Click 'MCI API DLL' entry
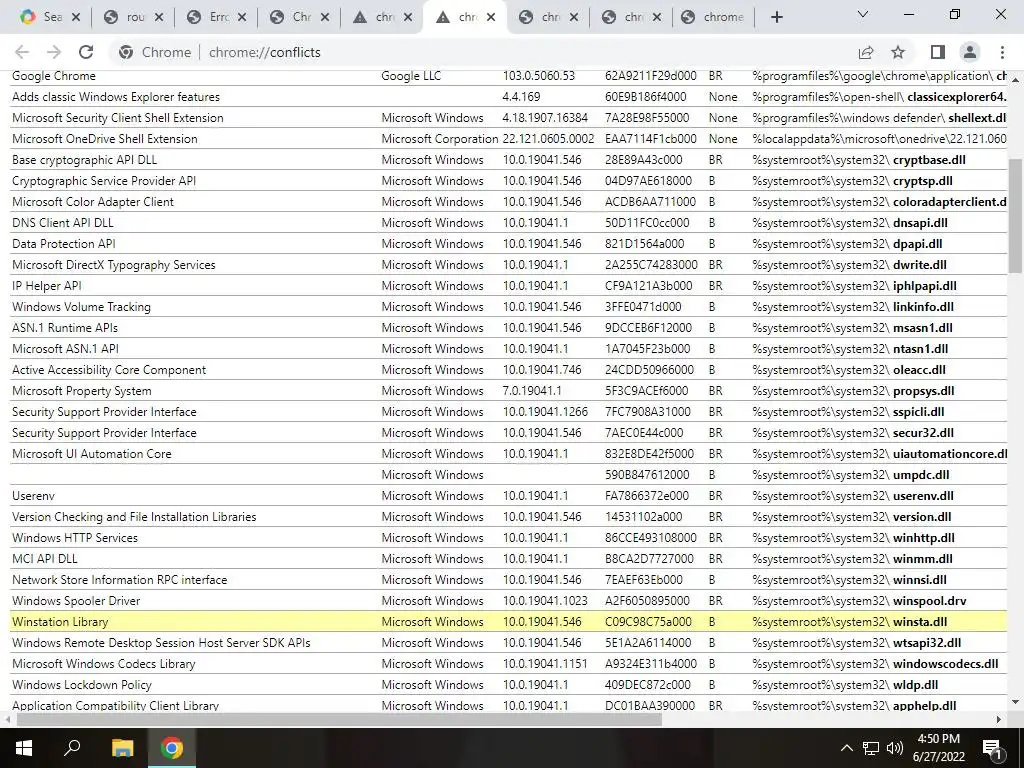Image resolution: width=1024 pixels, height=768 pixels. [x=44, y=558]
